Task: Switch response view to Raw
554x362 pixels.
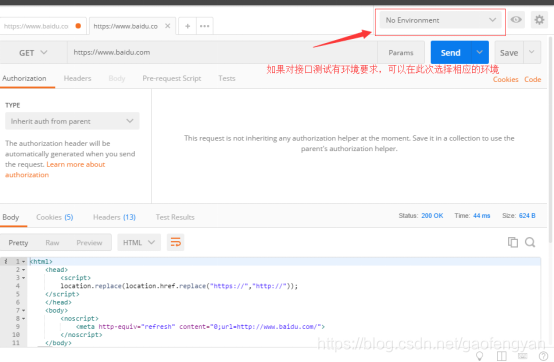Action: pyautogui.click(x=52, y=243)
